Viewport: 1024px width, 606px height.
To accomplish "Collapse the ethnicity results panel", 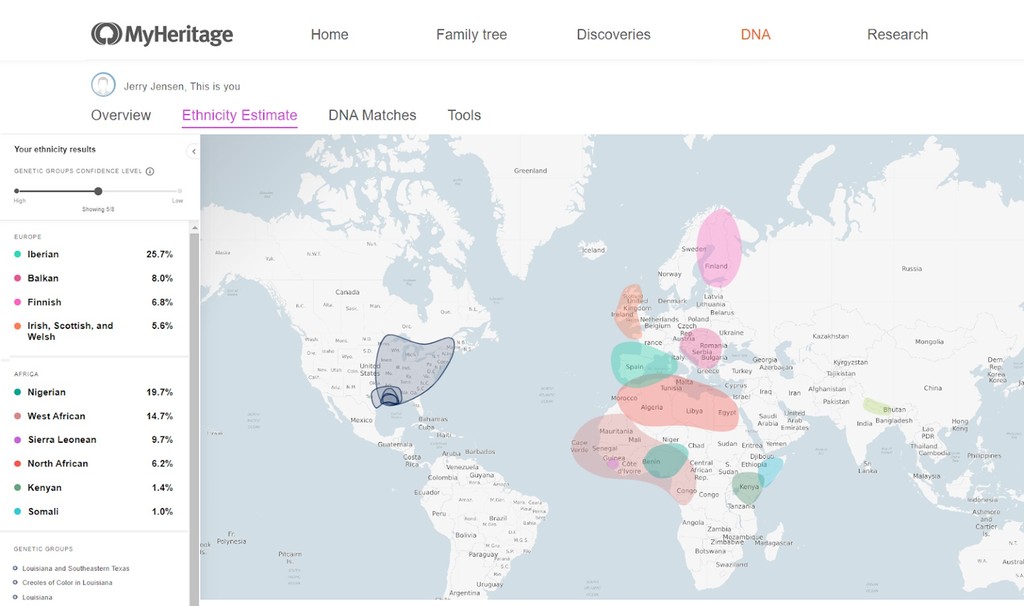I will coord(193,151).
